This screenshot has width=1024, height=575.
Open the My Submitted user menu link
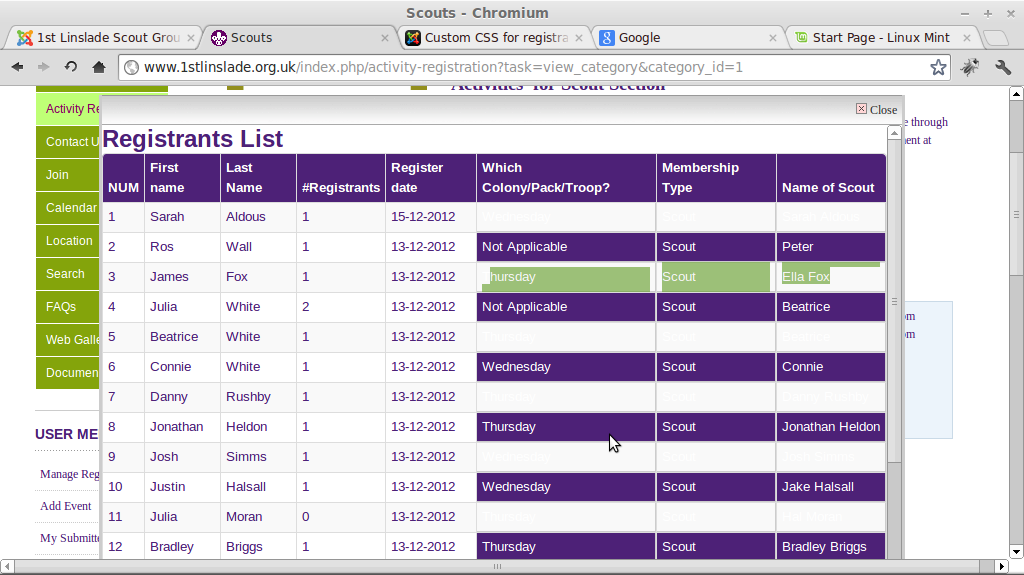pyautogui.click(x=70, y=538)
